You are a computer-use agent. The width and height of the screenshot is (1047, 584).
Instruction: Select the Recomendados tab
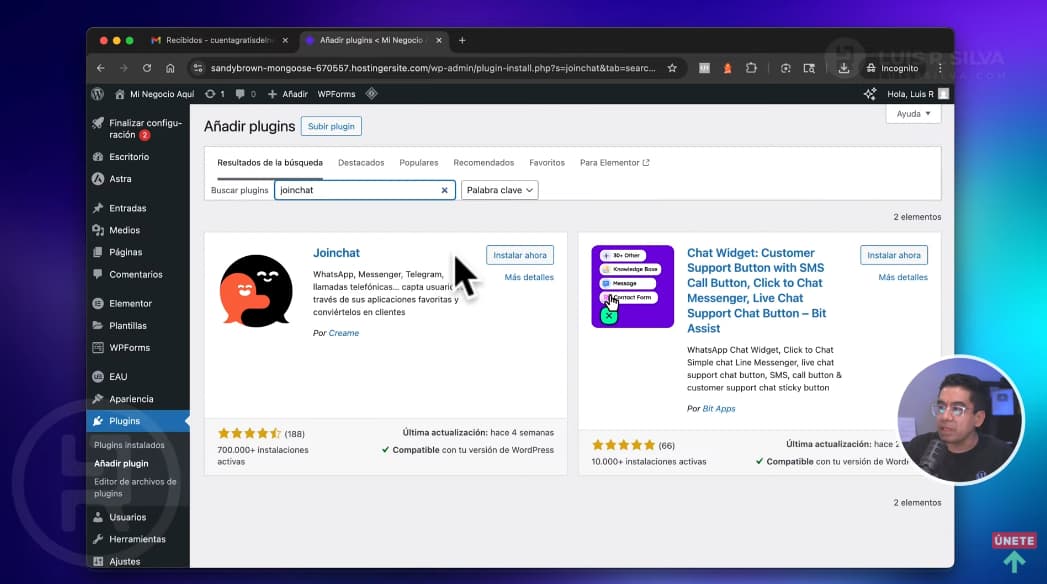pos(483,163)
